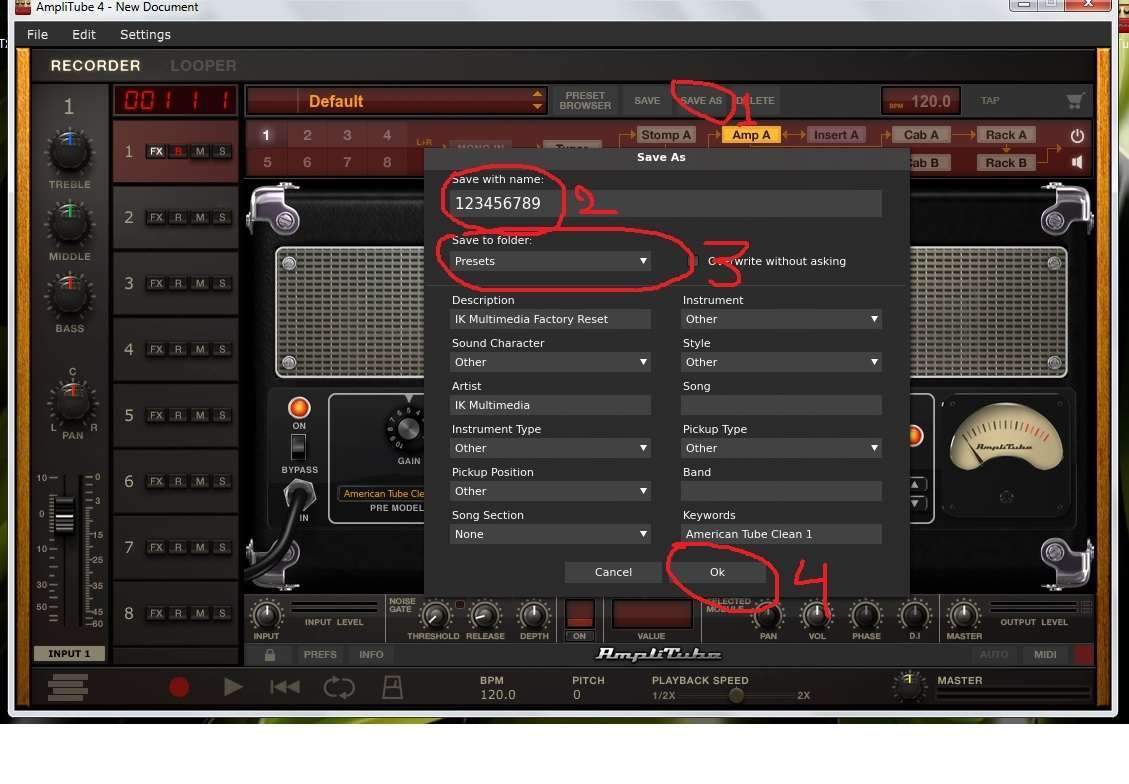1129x784 pixels.
Task: Toggle FX on track 5
Action: [x=156, y=415]
